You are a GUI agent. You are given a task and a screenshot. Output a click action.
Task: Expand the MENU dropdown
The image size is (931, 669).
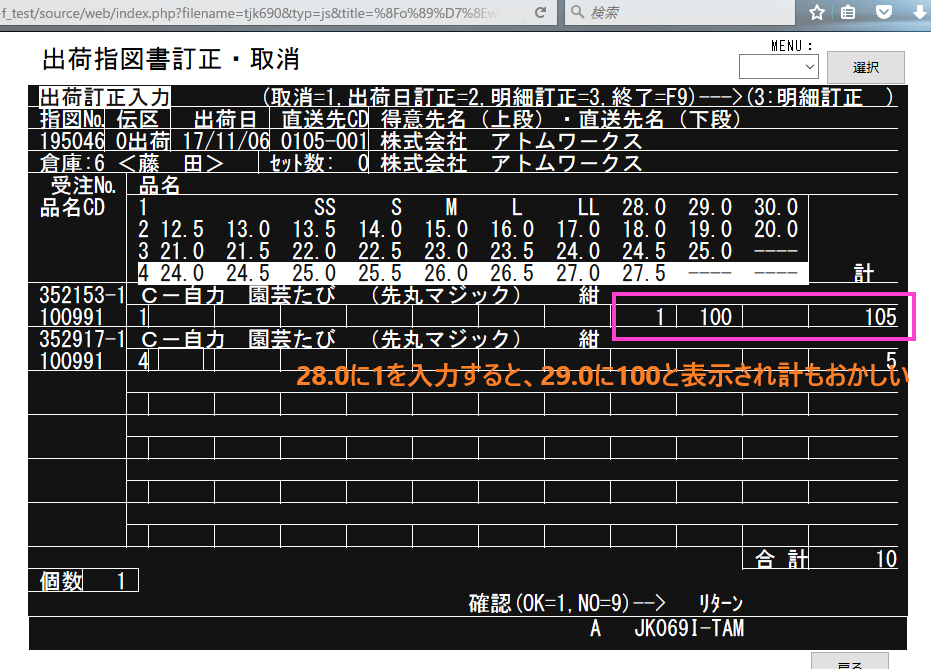click(778, 67)
